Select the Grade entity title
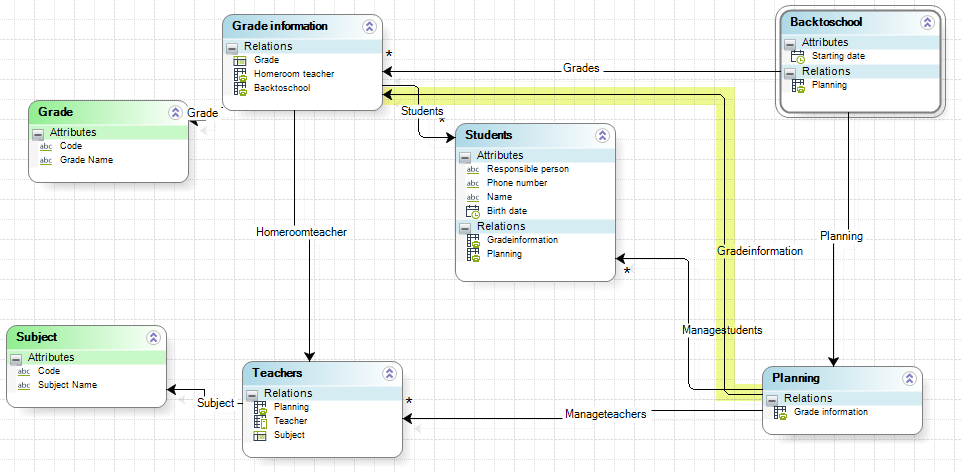Image resolution: width=961 pixels, height=472 pixels. tap(56, 112)
